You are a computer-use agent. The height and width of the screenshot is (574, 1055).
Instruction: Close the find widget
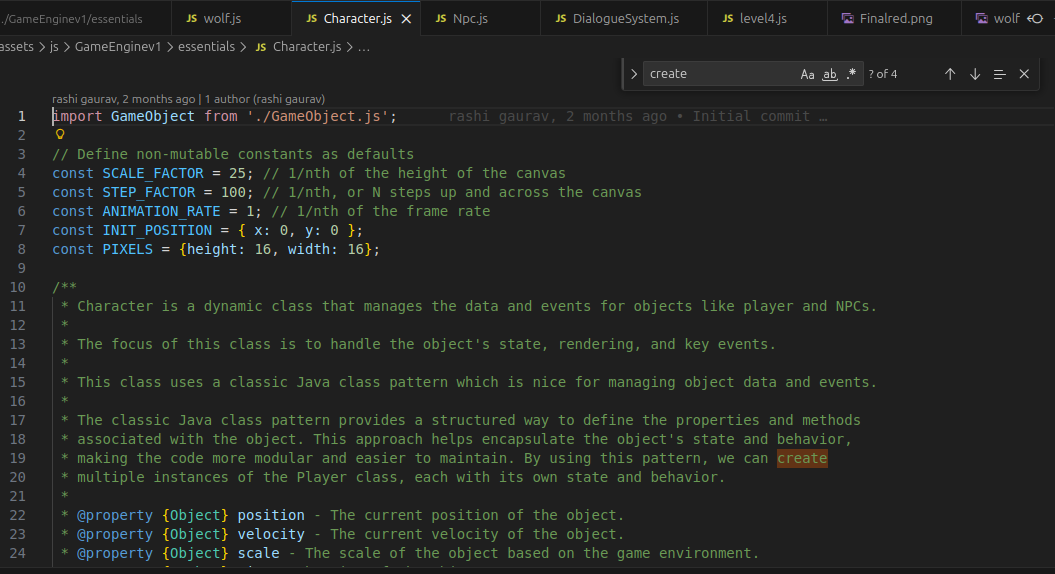1024,74
